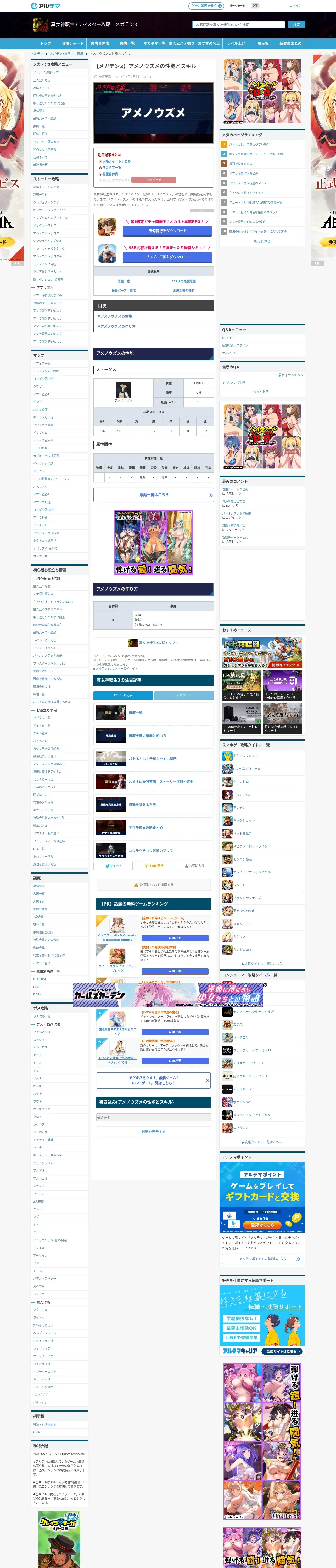Viewport: 336px width, 1568px height.
Task: Click the small game icon beside 真女神転生3攻略トップへ
Action: [x=133, y=643]
